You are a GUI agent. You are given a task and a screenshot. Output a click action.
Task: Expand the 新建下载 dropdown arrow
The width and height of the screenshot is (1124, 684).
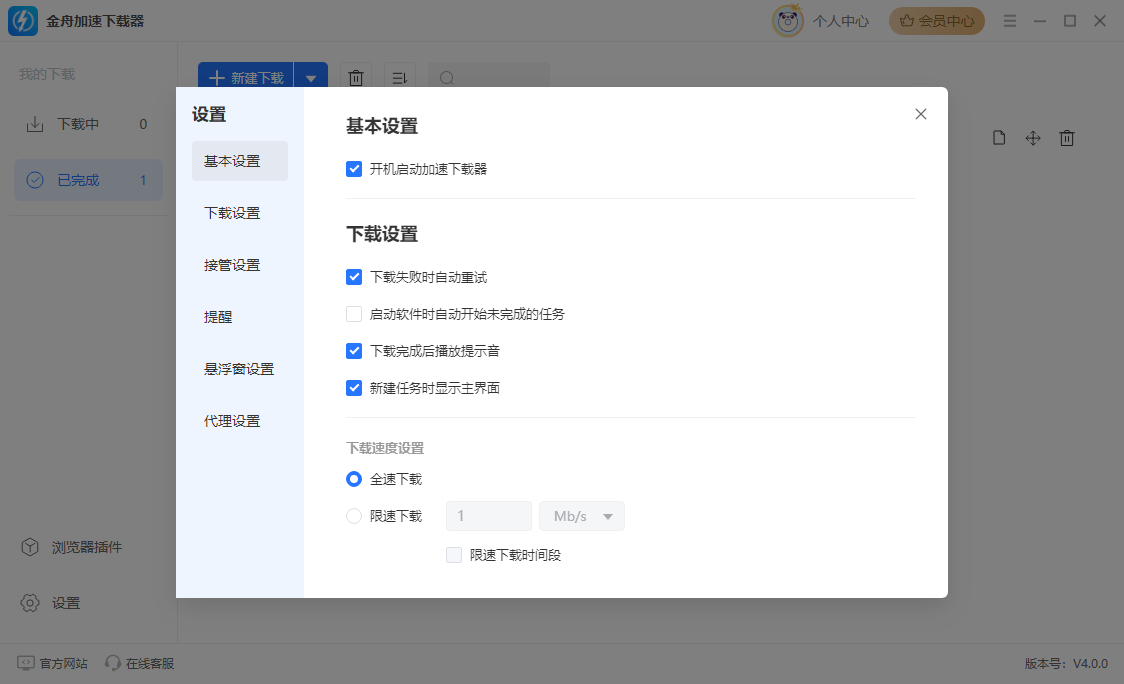pyautogui.click(x=311, y=77)
